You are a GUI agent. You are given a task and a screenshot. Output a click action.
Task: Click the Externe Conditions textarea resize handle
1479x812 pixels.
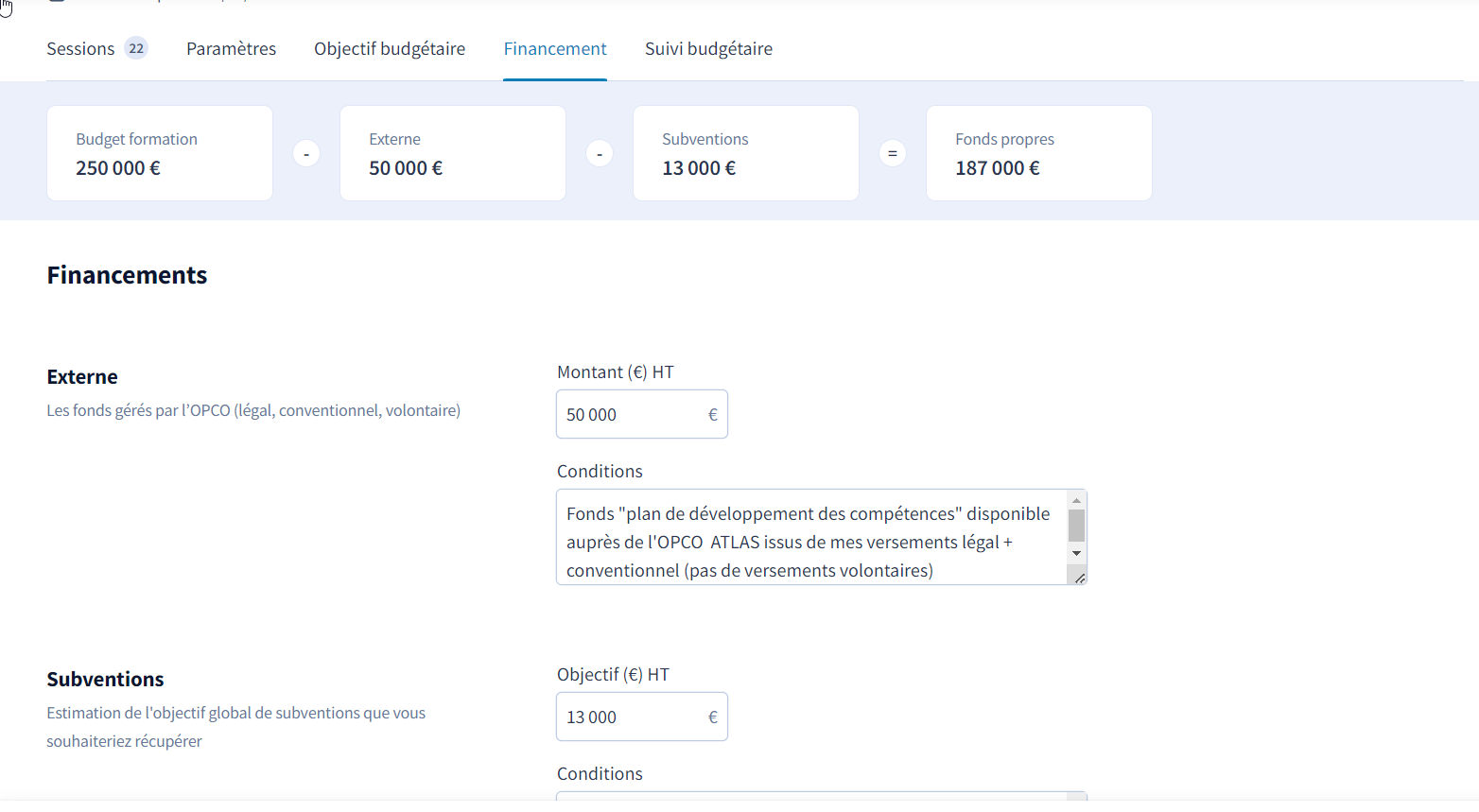pyautogui.click(x=1079, y=577)
